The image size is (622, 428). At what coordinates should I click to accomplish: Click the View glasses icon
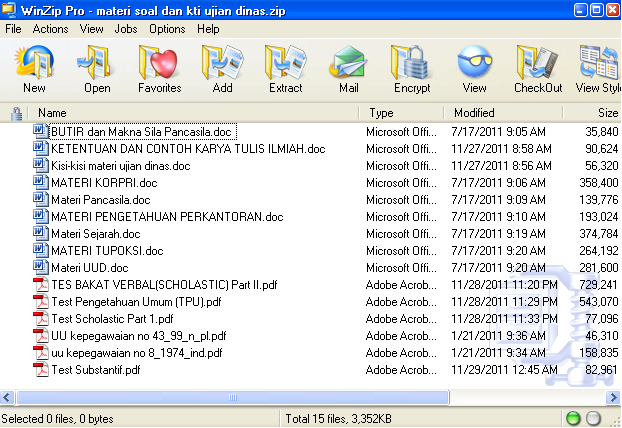[474, 62]
